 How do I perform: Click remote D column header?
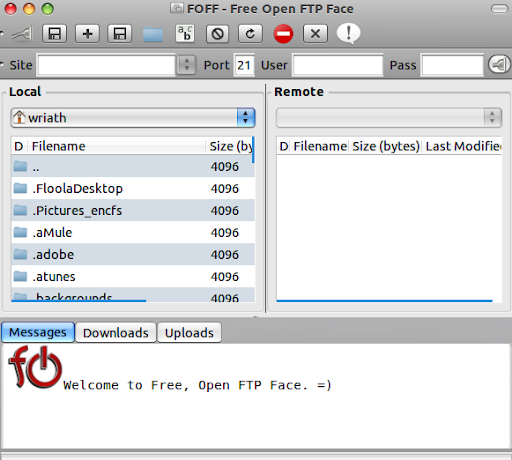coord(284,146)
